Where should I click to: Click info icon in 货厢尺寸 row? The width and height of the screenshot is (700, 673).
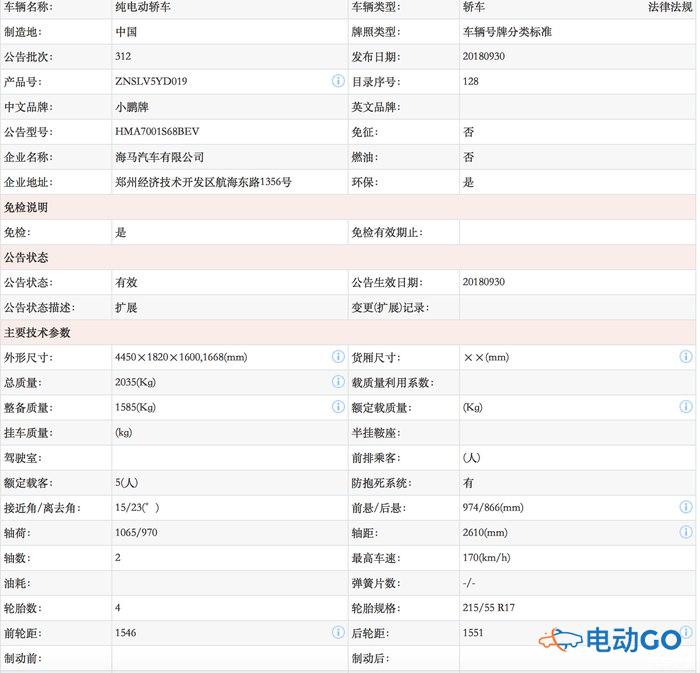point(686,356)
